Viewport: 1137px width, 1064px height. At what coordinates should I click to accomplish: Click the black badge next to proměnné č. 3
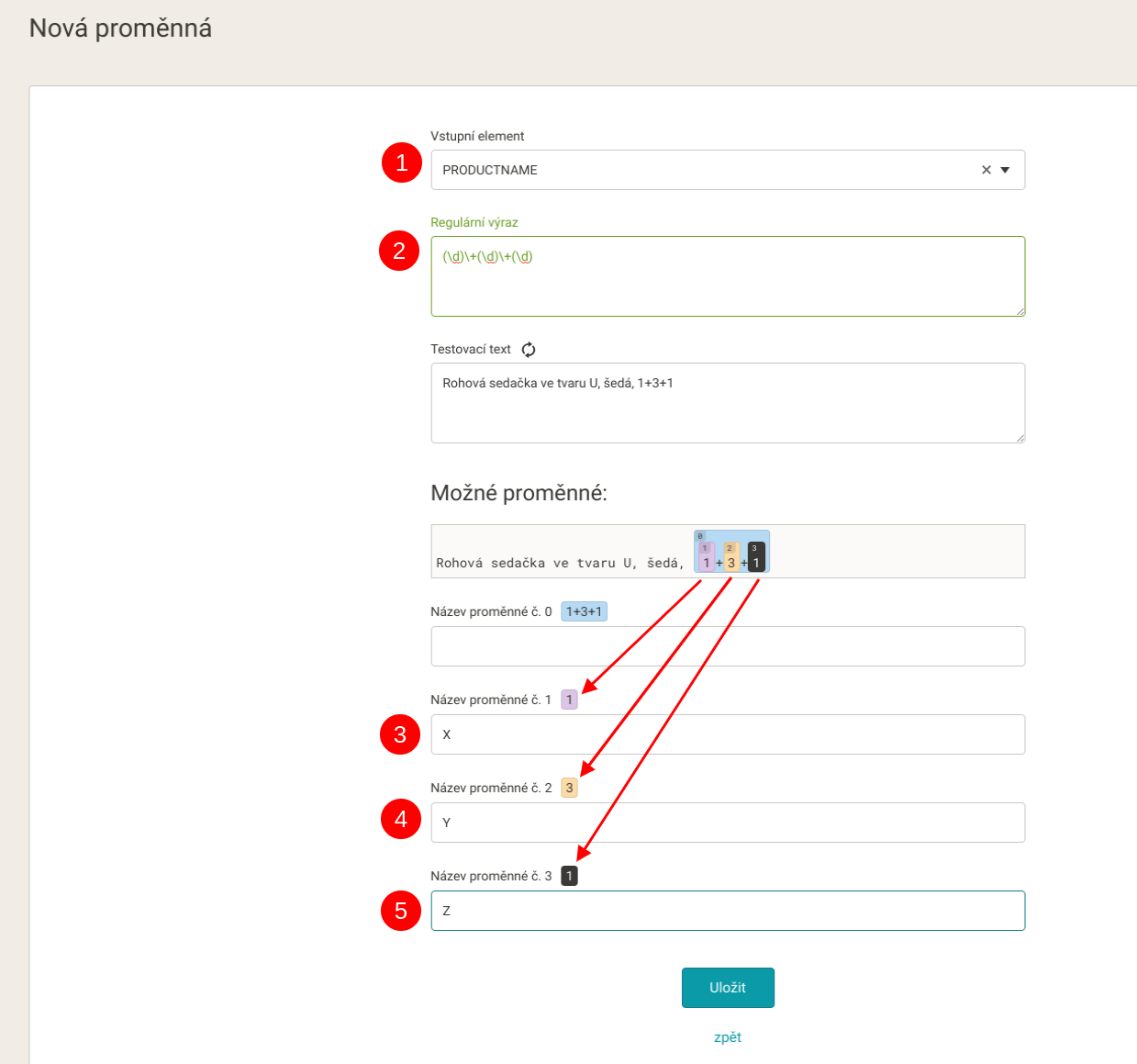point(569,876)
